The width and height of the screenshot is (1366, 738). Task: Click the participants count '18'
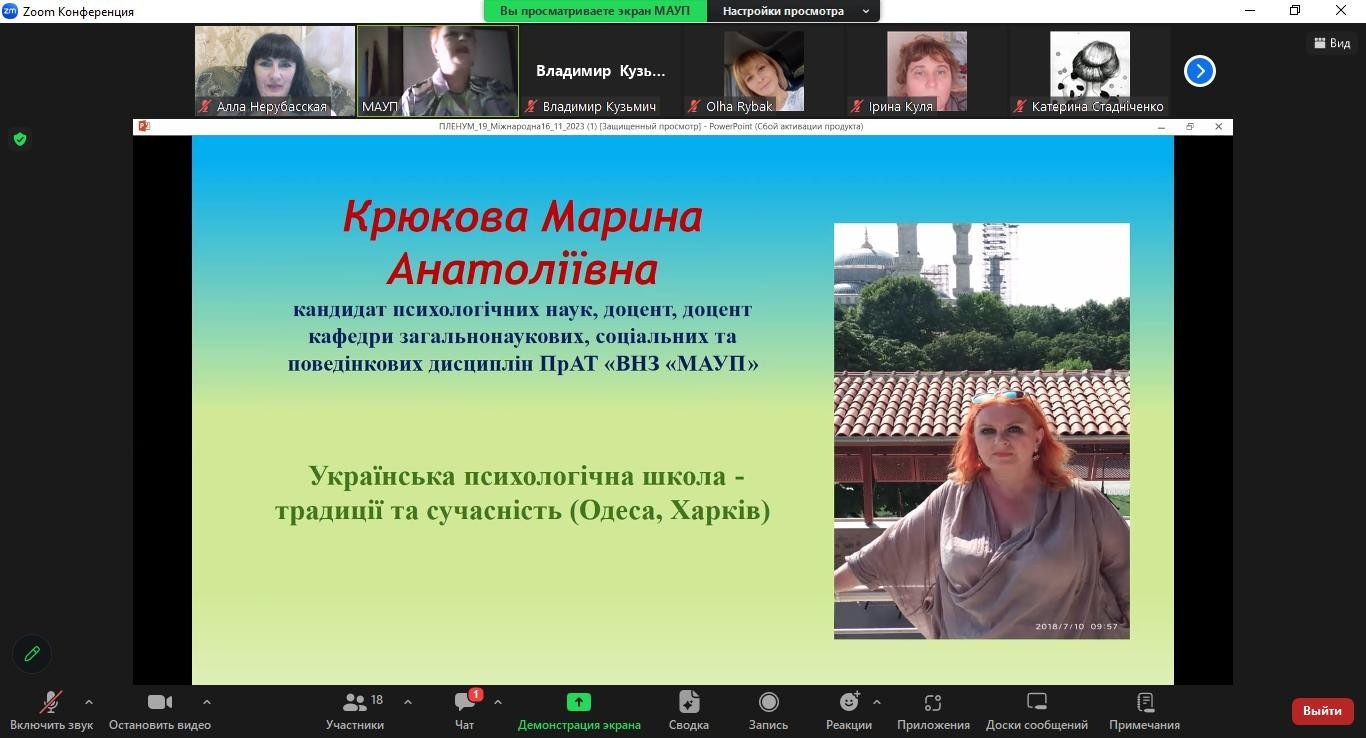click(x=377, y=700)
